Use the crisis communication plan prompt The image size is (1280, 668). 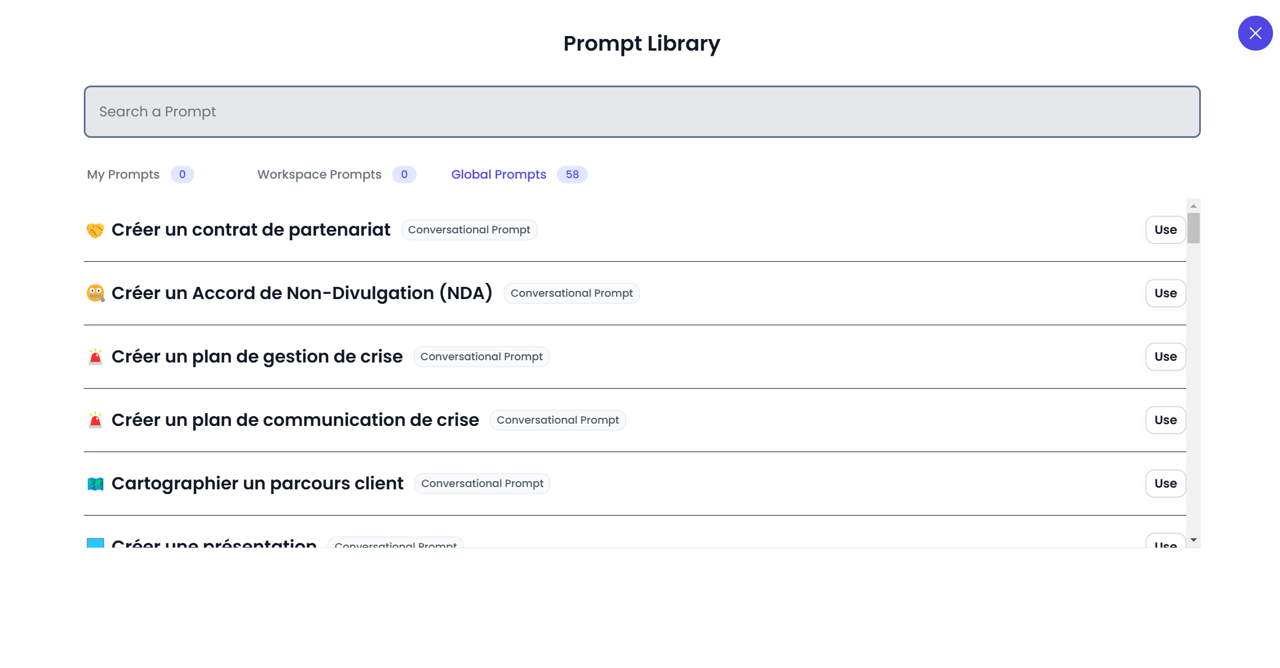pyautogui.click(x=1165, y=420)
